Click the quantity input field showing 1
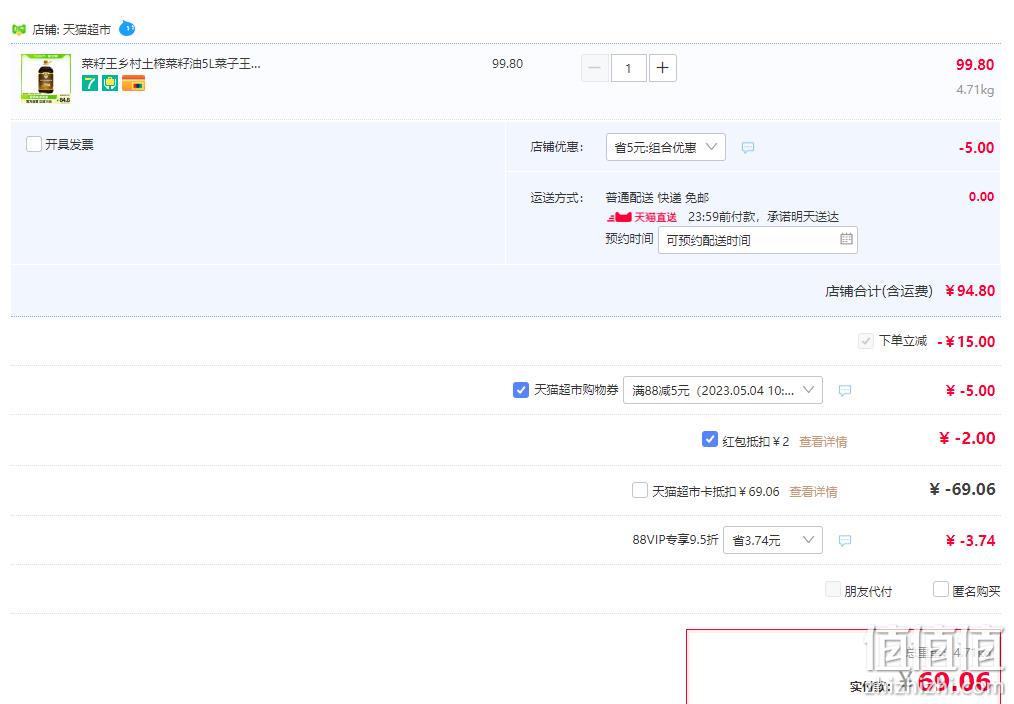This screenshot has width=1014, height=704. 628,68
